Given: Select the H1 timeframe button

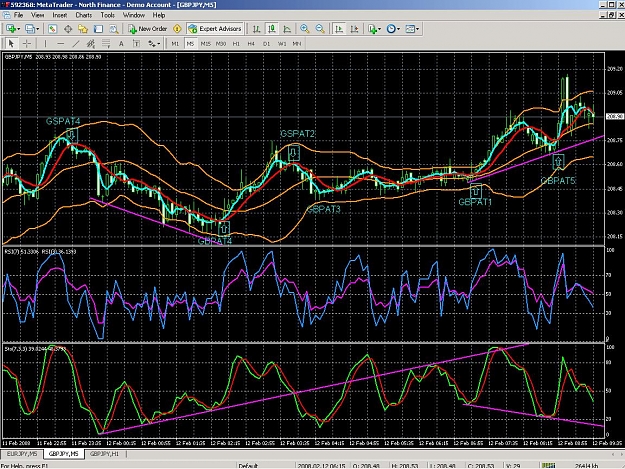Looking at the screenshot, I should [236, 43].
